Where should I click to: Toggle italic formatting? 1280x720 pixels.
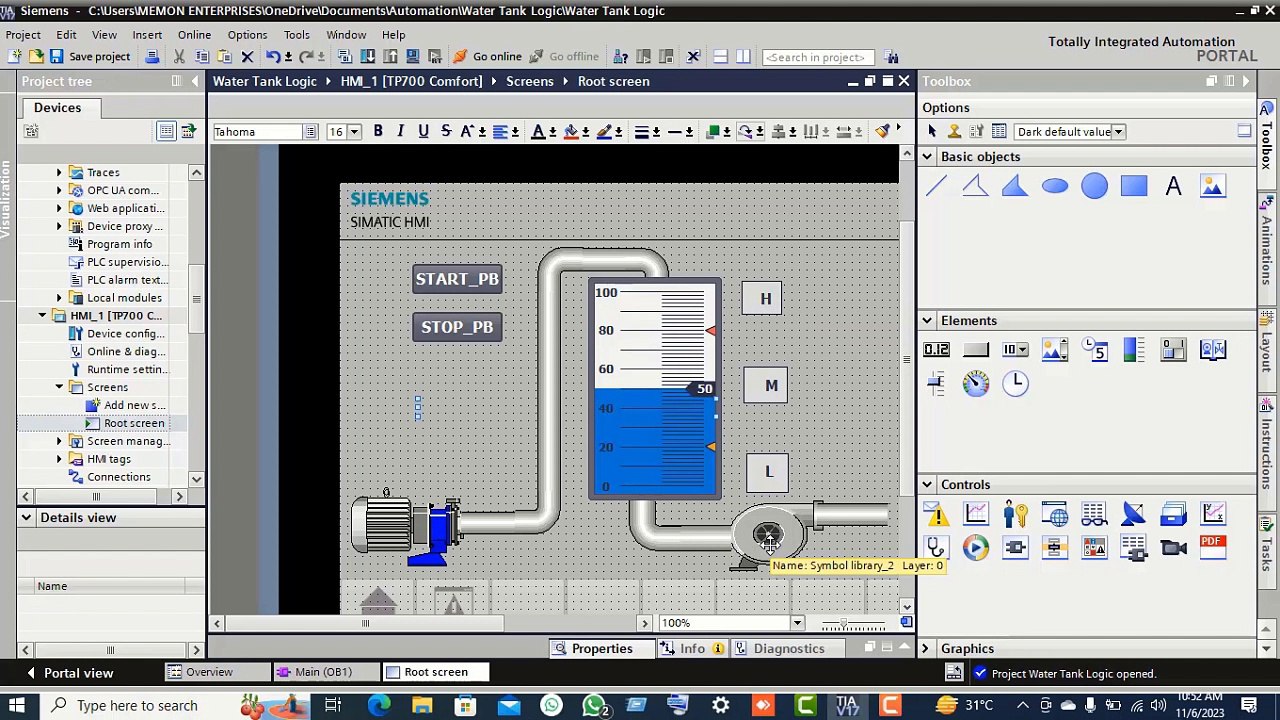point(400,131)
